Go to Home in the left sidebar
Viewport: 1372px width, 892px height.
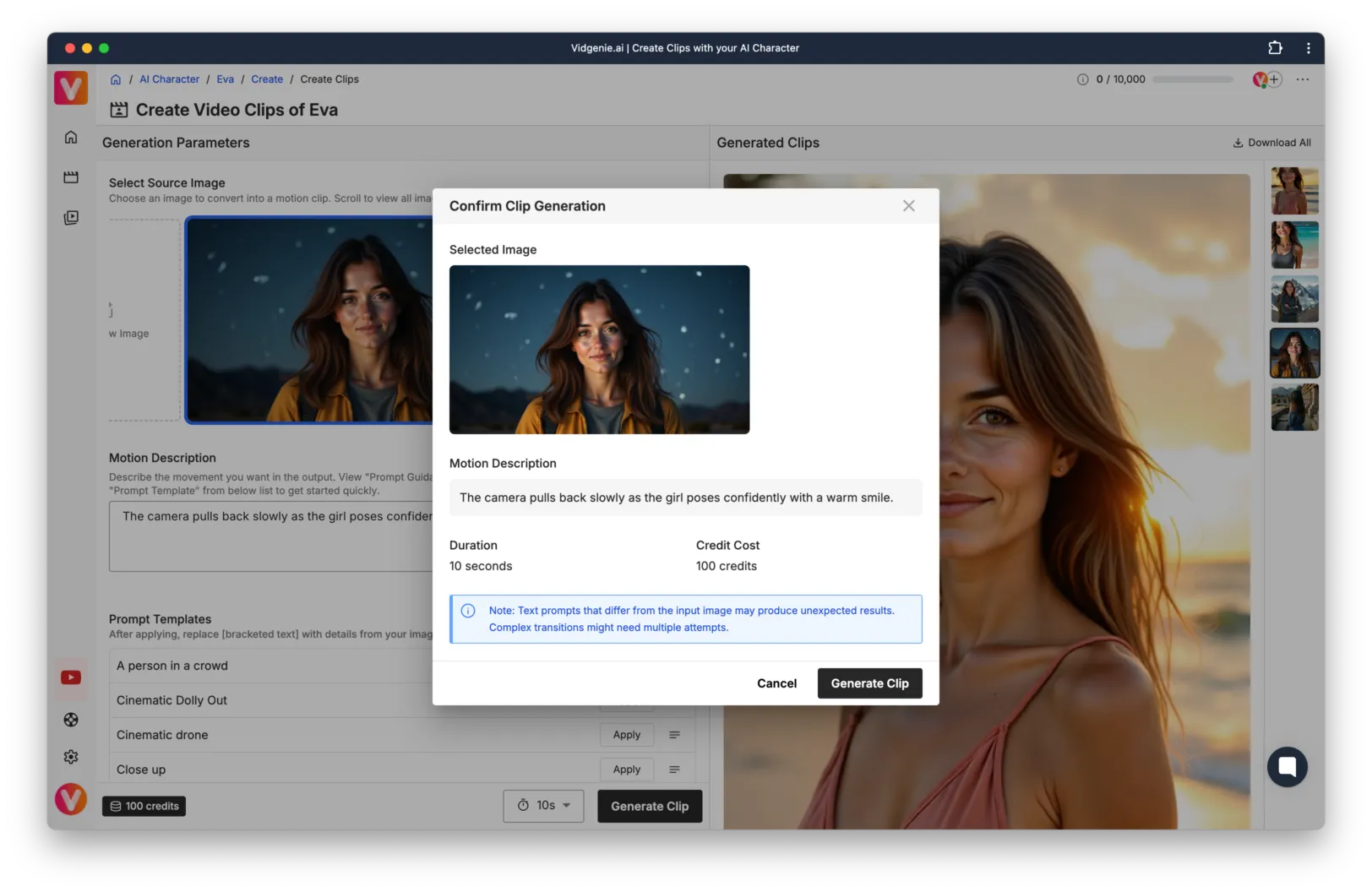pyautogui.click(x=71, y=137)
